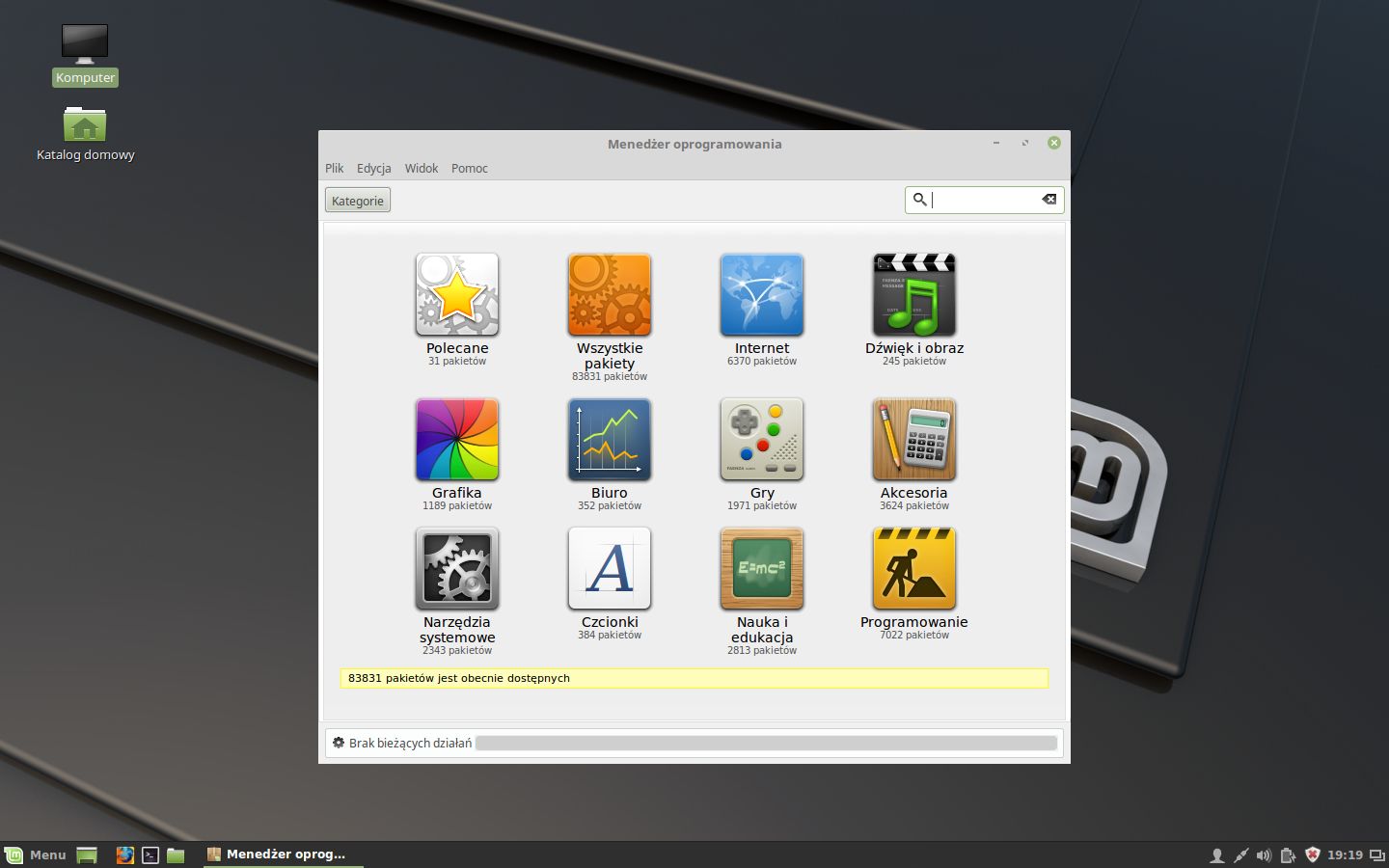Open the Grafika color wheel icon
The image size is (1389, 868).
[457, 439]
